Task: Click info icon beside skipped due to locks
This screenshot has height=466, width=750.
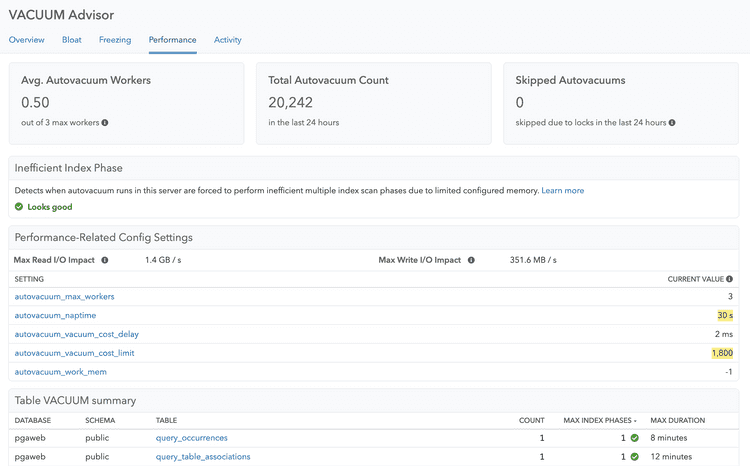Action: tap(672, 122)
